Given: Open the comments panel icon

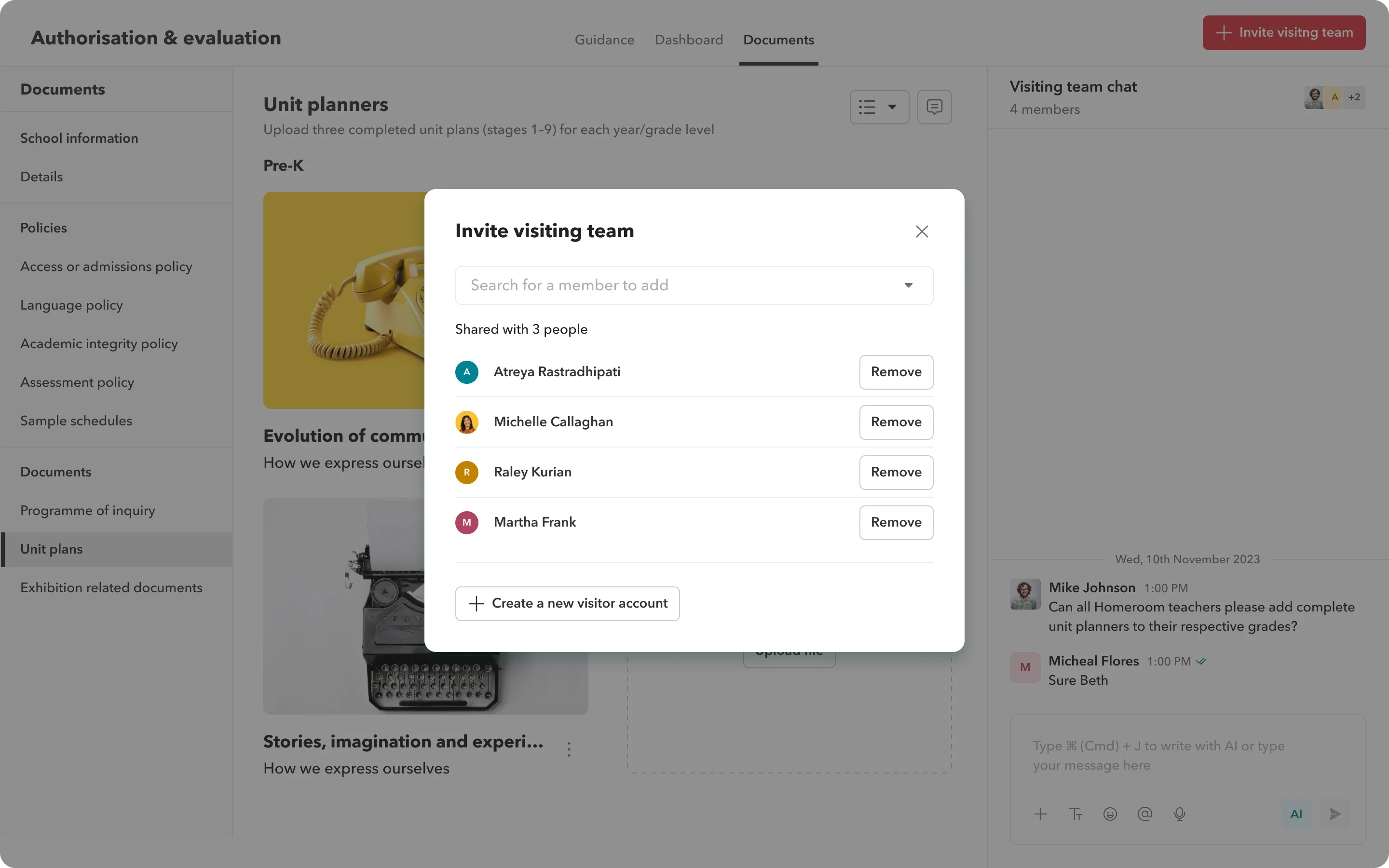Looking at the screenshot, I should [x=934, y=106].
